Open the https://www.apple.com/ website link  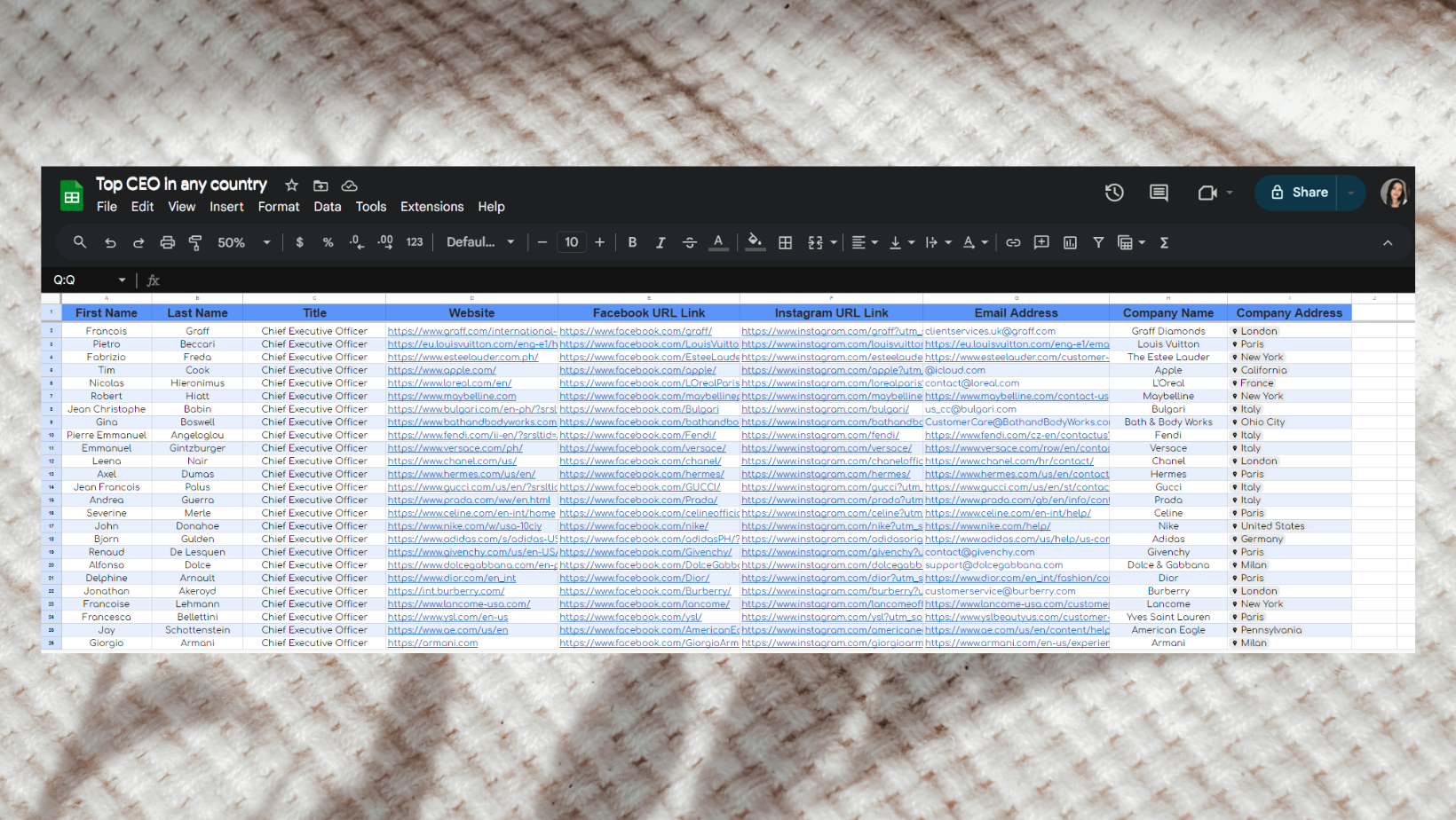(x=442, y=370)
